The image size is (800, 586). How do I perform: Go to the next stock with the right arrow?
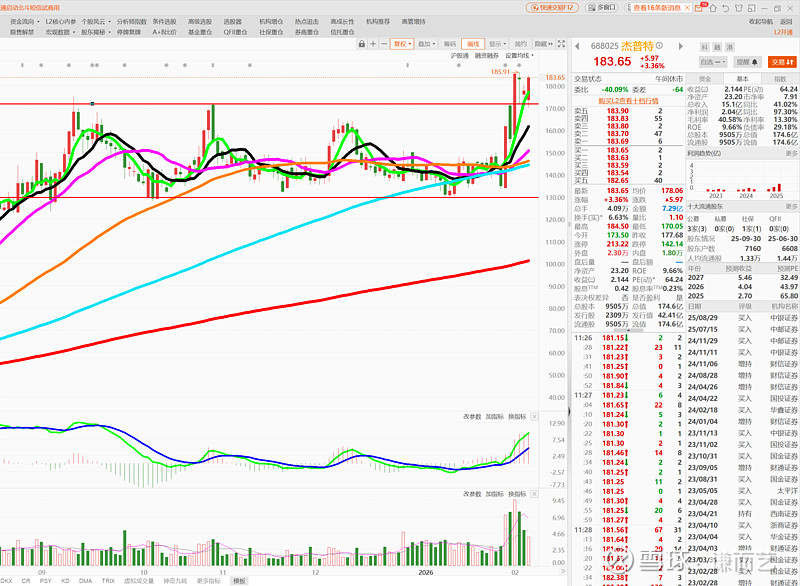tap(680, 46)
